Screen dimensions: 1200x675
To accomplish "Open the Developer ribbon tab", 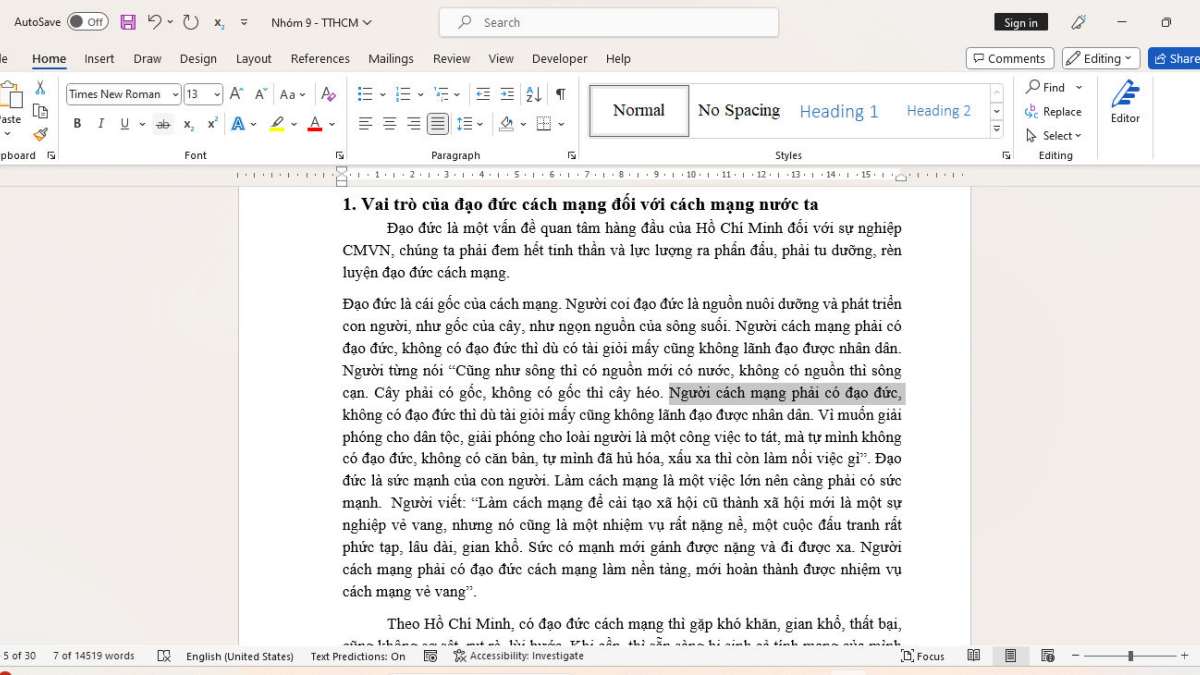I will click(559, 58).
